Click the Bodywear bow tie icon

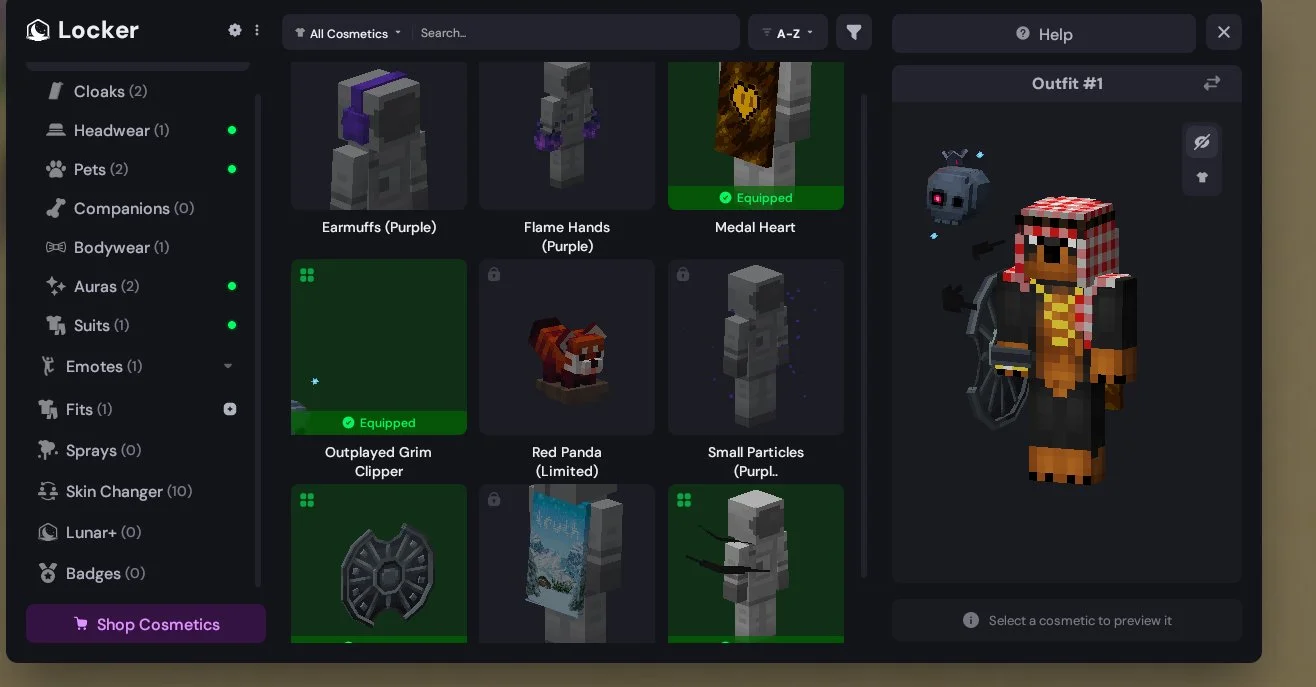(56, 247)
